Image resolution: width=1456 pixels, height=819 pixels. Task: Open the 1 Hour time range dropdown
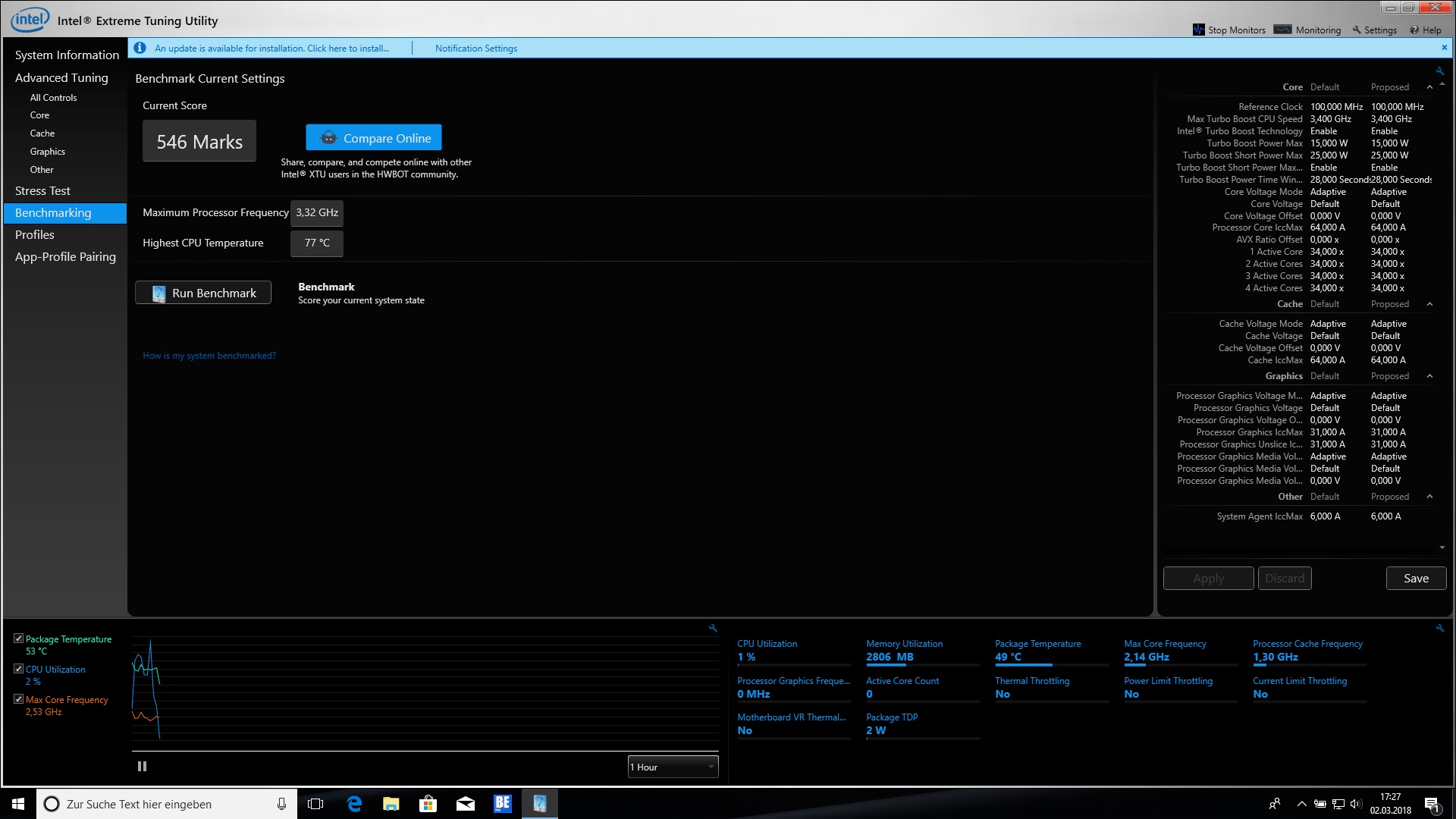[673, 767]
